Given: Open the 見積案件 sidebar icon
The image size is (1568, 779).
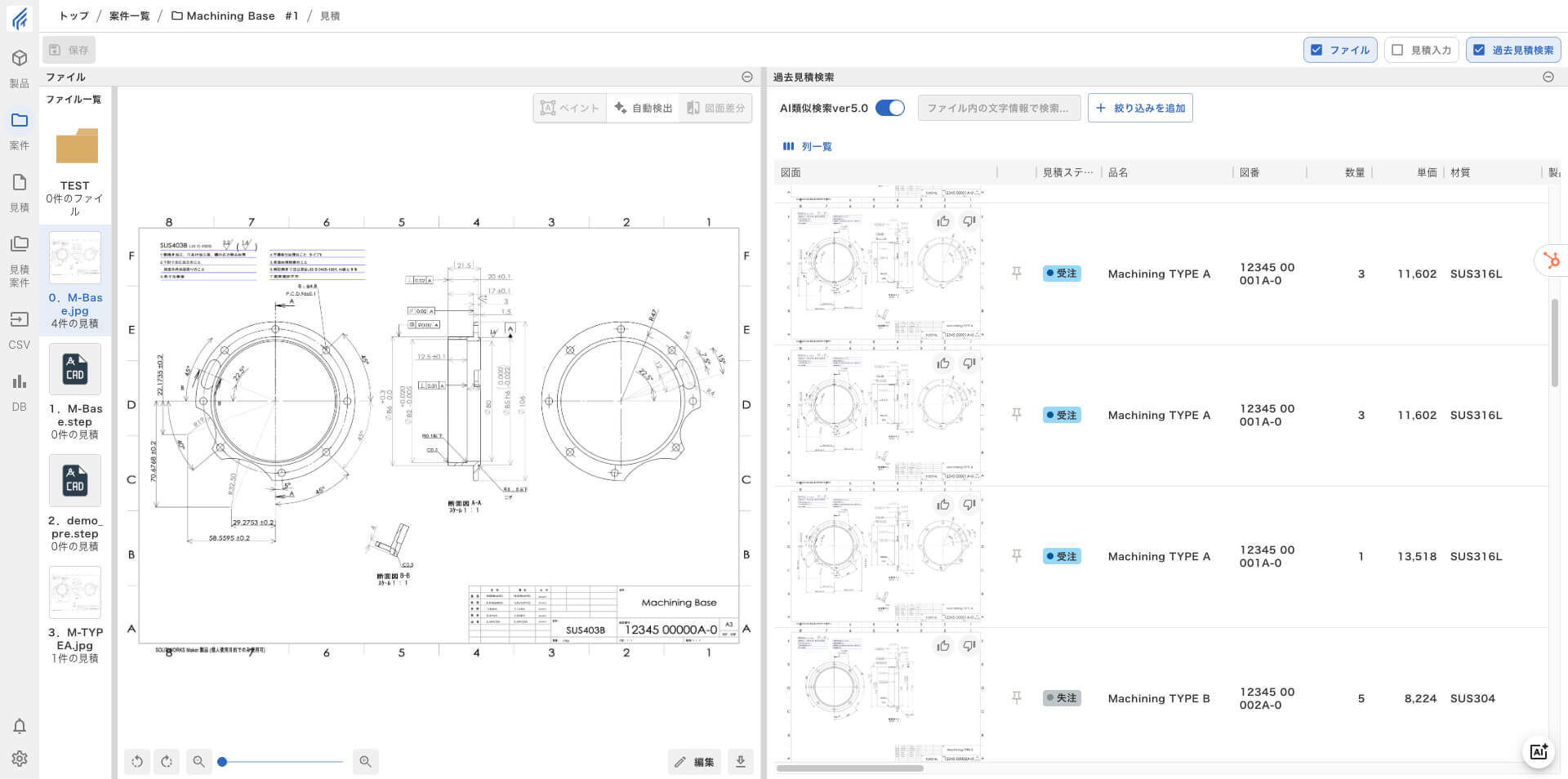Looking at the screenshot, I should pyautogui.click(x=20, y=243).
